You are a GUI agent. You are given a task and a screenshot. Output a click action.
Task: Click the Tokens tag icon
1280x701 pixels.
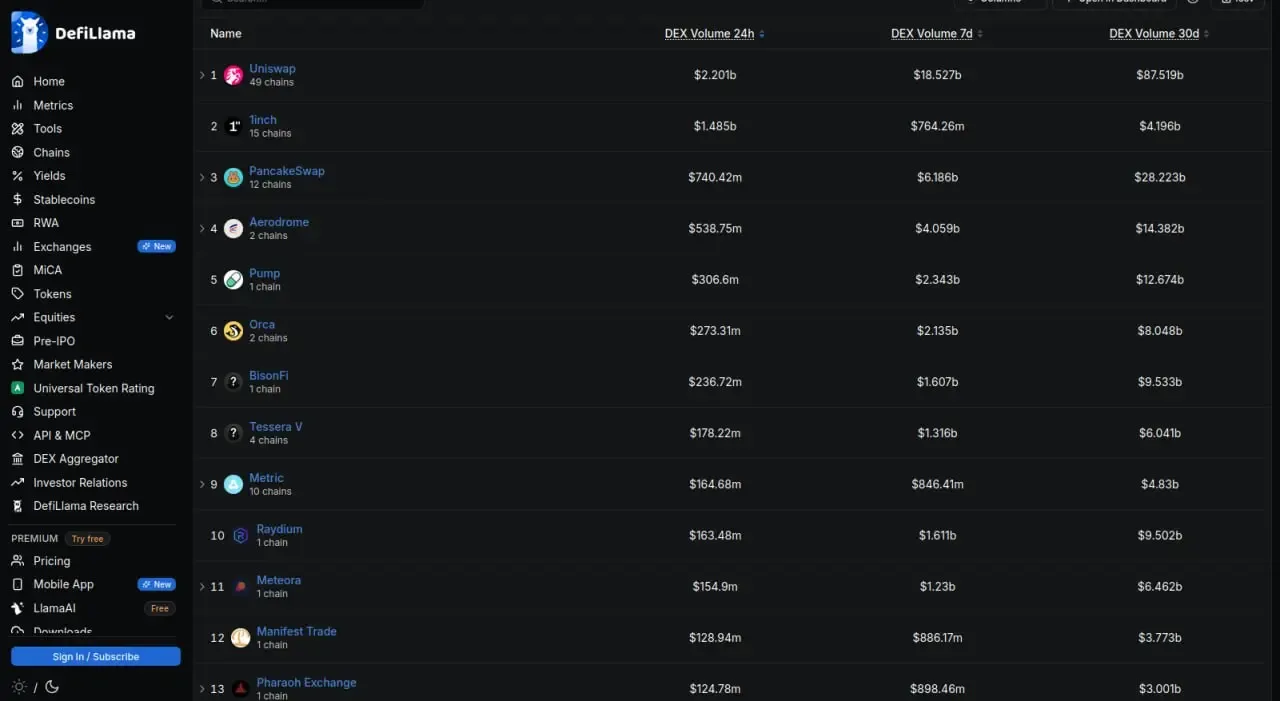[17, 294]
